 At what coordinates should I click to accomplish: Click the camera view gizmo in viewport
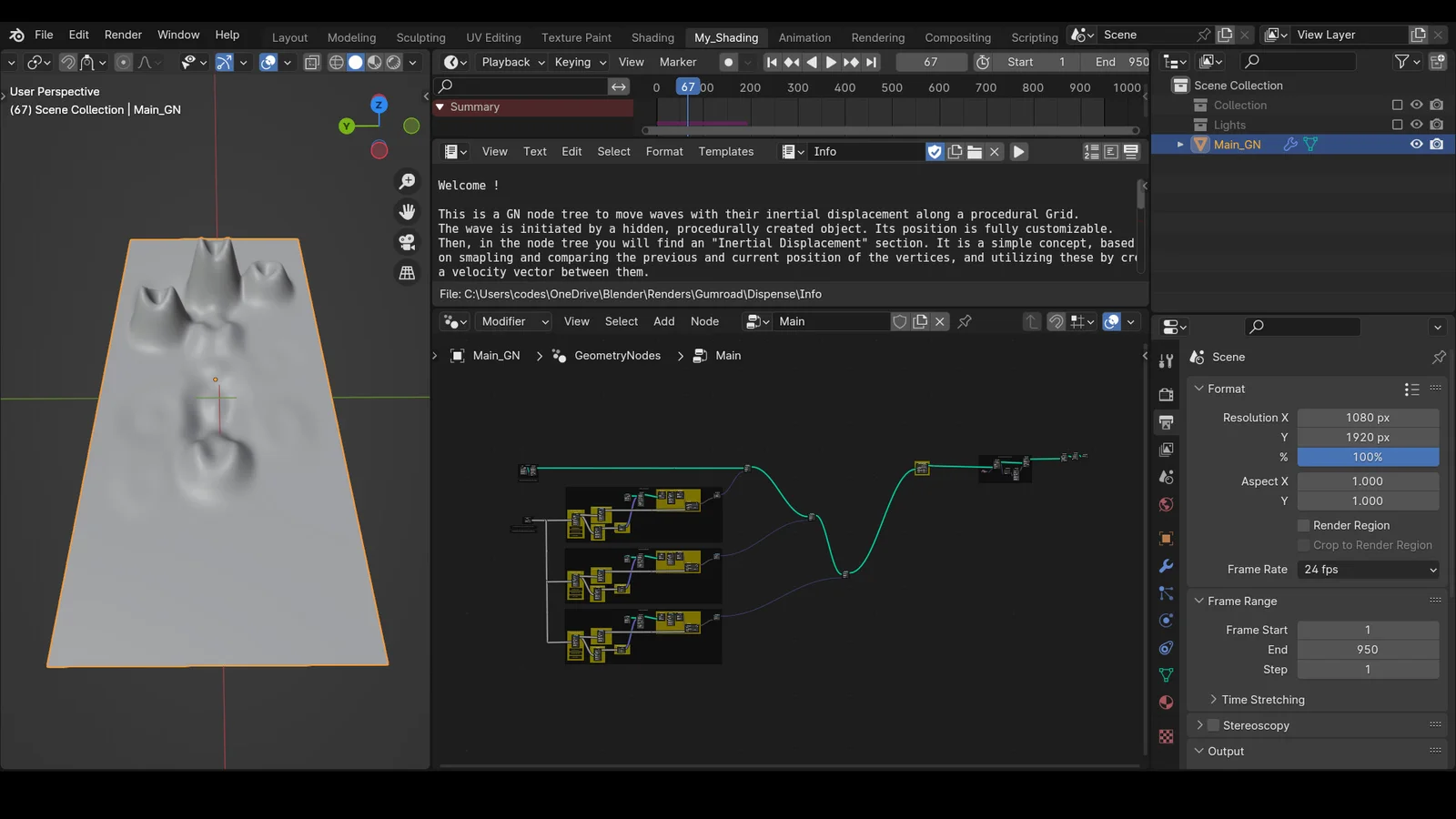pyautogui.click(x=407, y=241)
